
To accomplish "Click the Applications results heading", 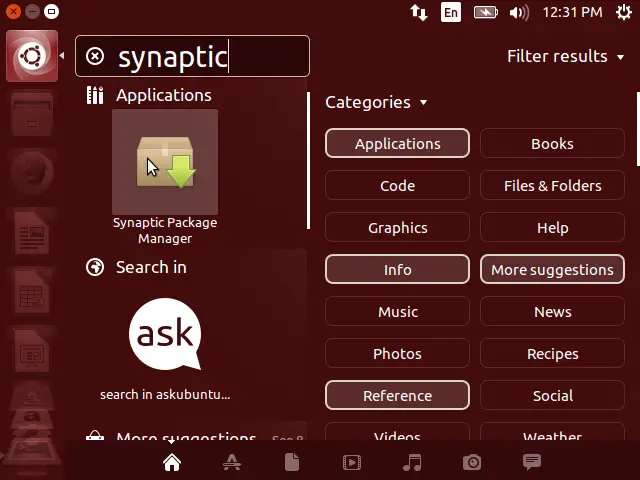I will click(164, 95).
